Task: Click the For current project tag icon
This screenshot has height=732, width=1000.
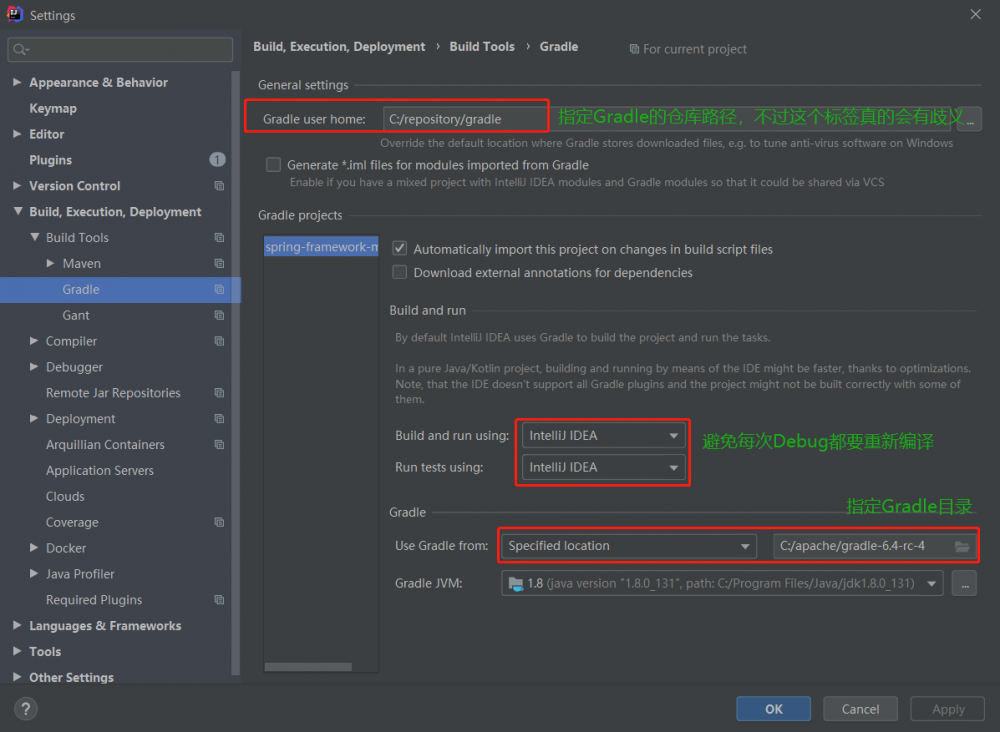Action: coord(634,48)
